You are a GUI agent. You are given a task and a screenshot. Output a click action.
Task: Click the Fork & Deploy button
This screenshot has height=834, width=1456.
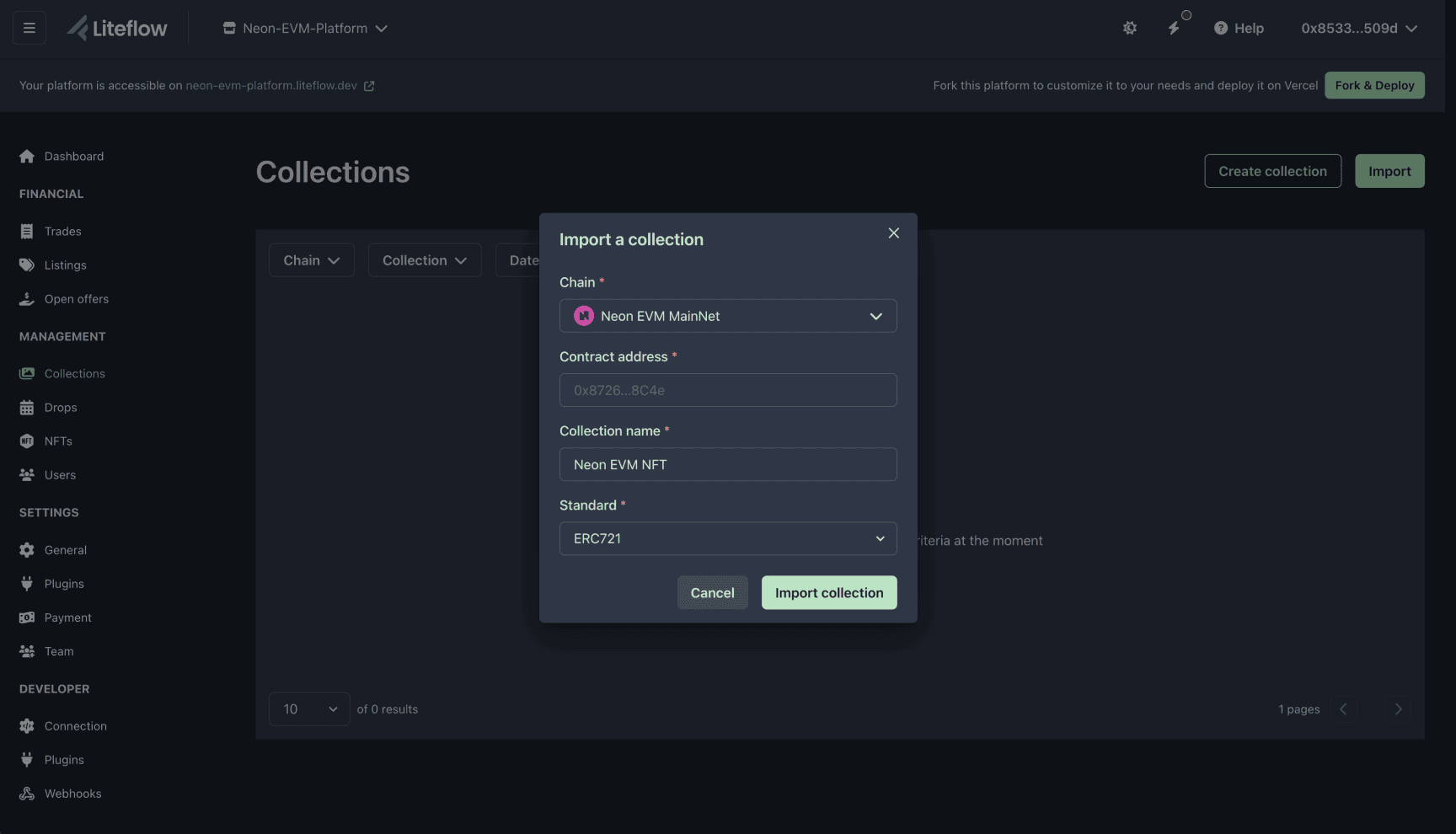(1374, 85)
